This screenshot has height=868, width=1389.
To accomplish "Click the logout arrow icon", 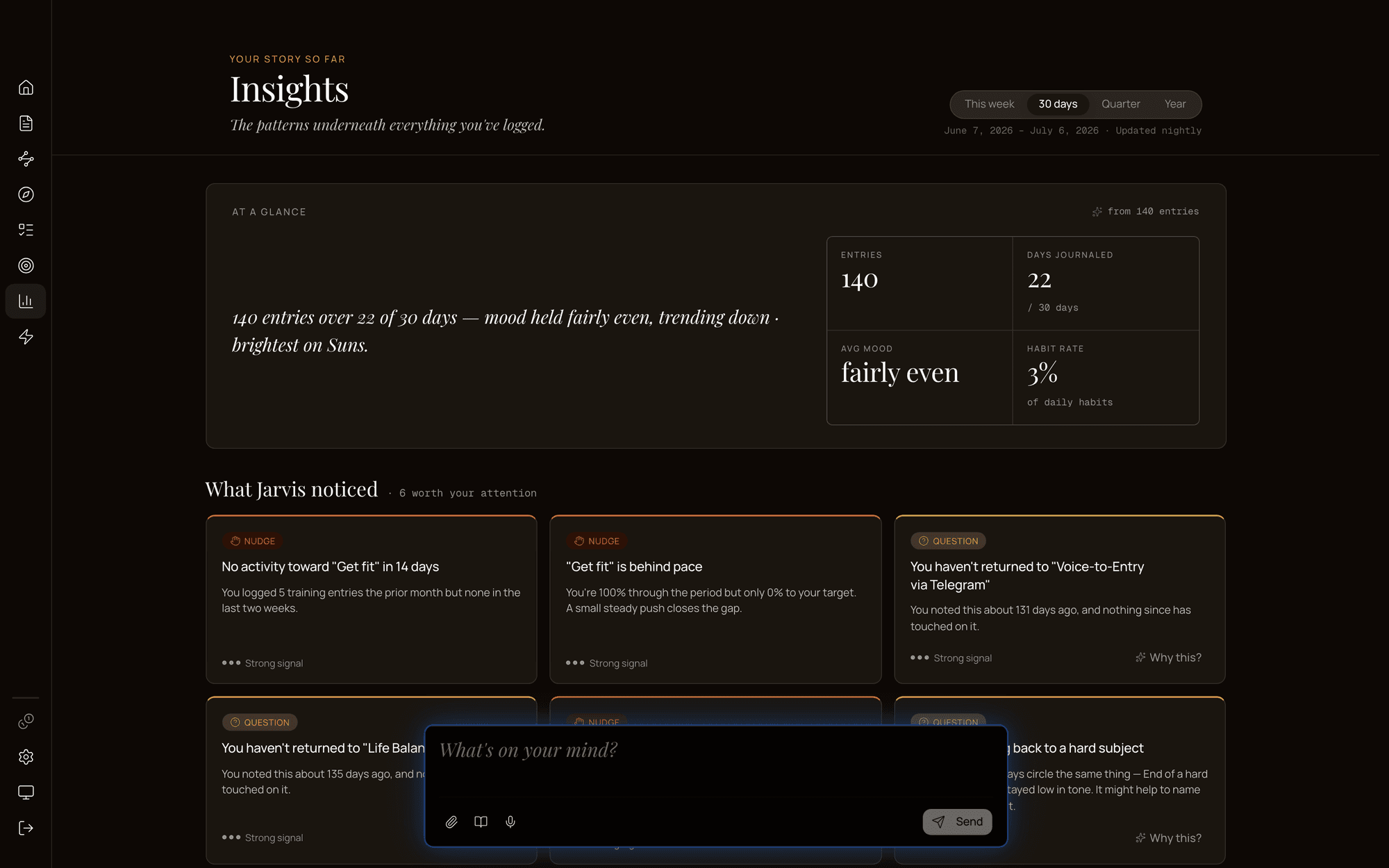I will [26, 828].
